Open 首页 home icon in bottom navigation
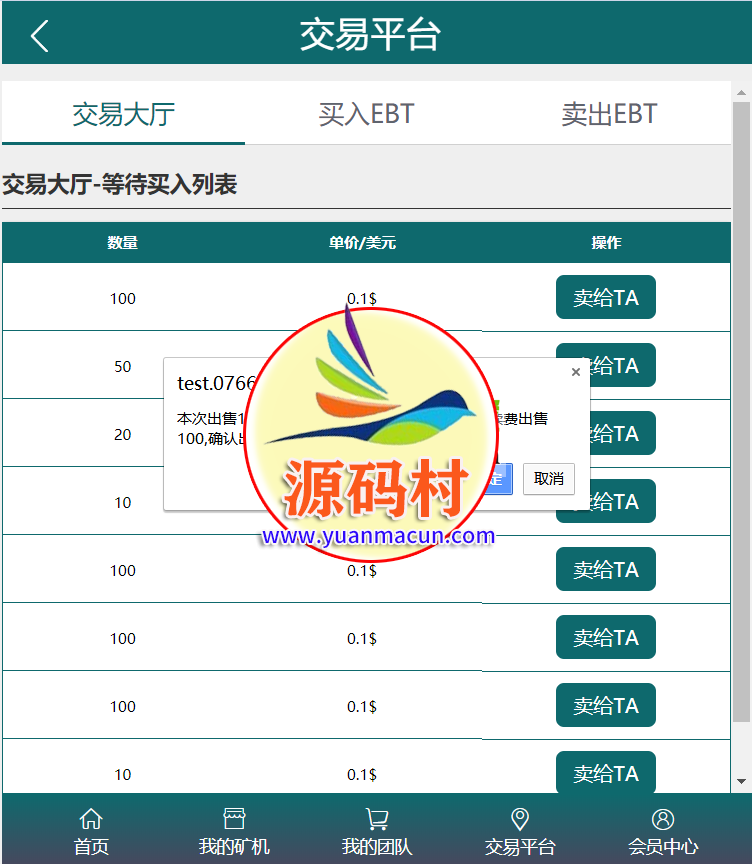The width and height of the screenshot is (752, 864). coord(91,820)
